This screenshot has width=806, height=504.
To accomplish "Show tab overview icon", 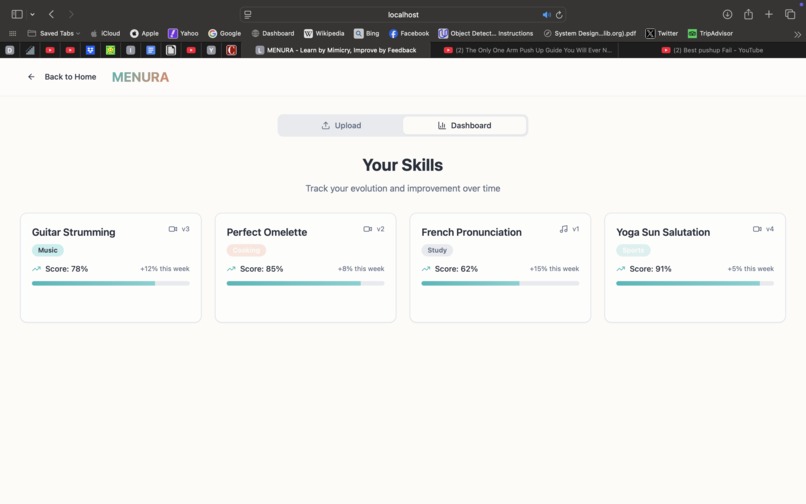I will point(790,14).
